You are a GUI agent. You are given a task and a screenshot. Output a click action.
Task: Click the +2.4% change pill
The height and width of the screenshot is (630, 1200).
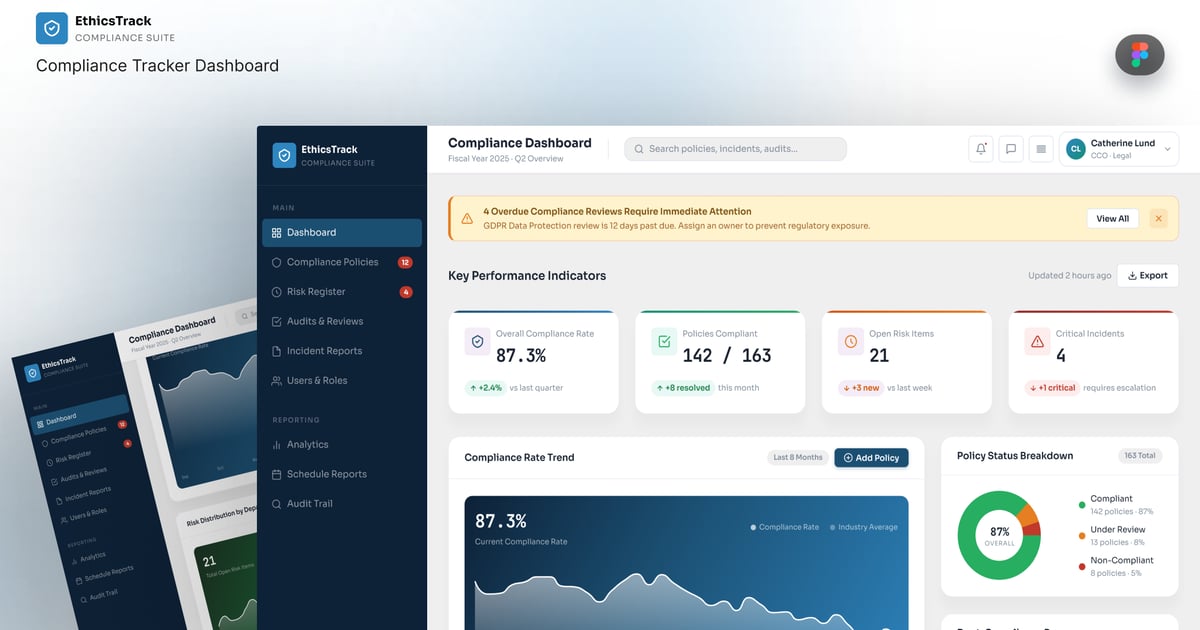coord(485,387)
